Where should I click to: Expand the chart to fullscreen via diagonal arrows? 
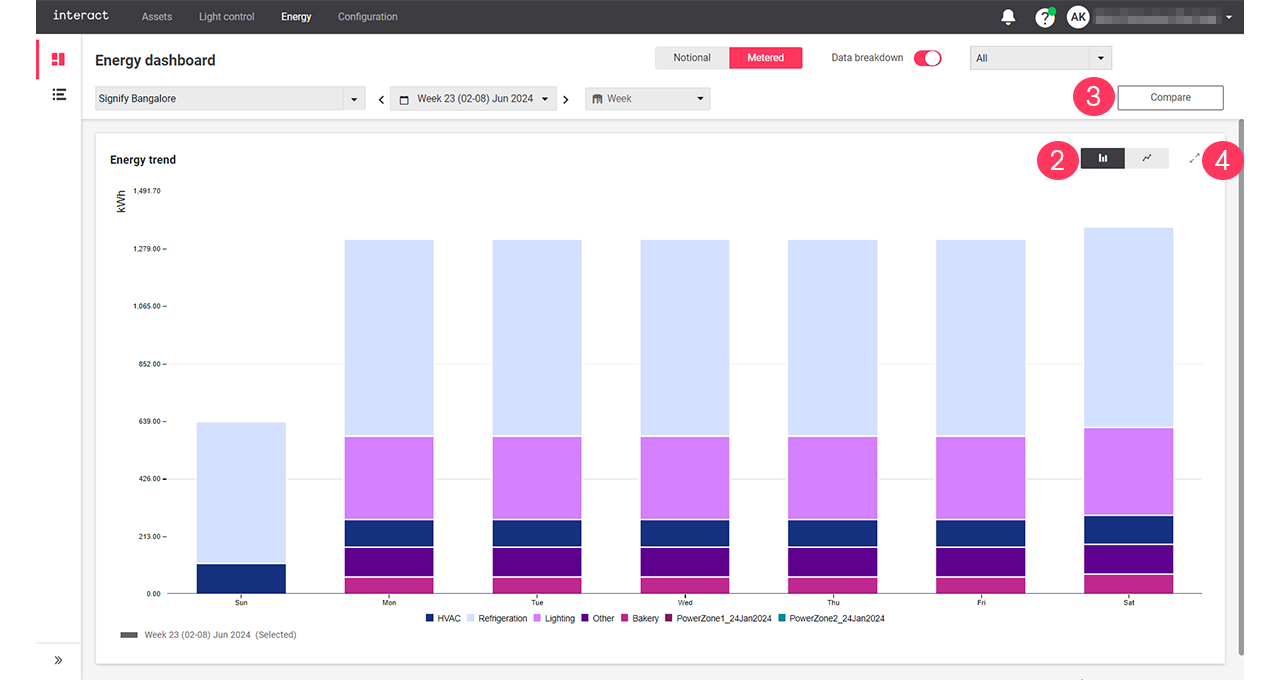point(1194,158)
